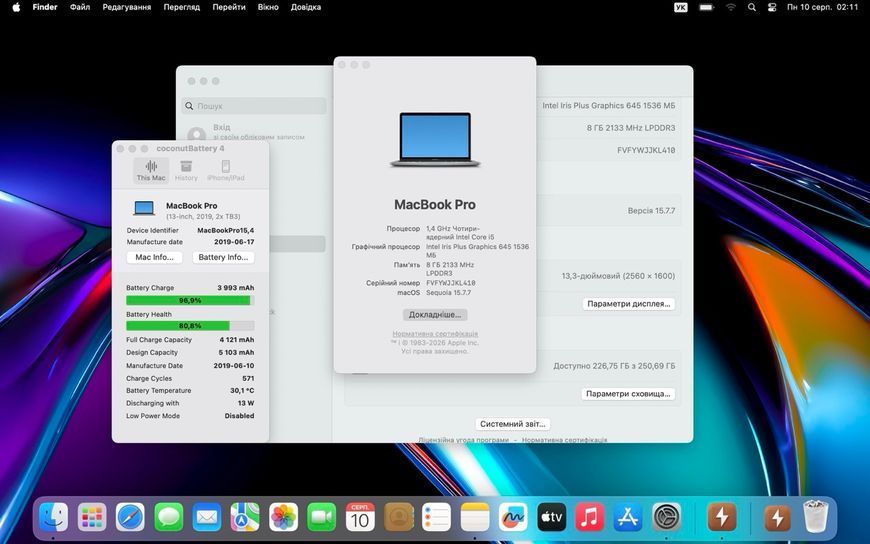The image size is (870, 544).
Task: Switch to iPhone/iPad tab in coconutBattery
Action: coord(226,171)
